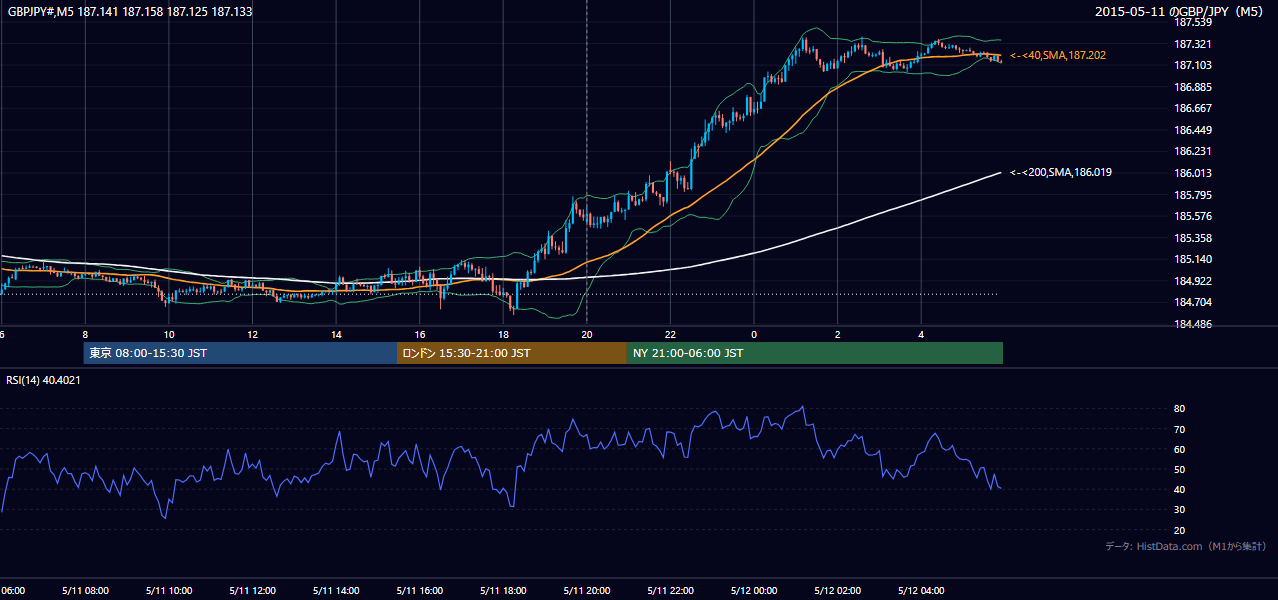Click the 5/11 20:00 bottom time label

point(586,591)
